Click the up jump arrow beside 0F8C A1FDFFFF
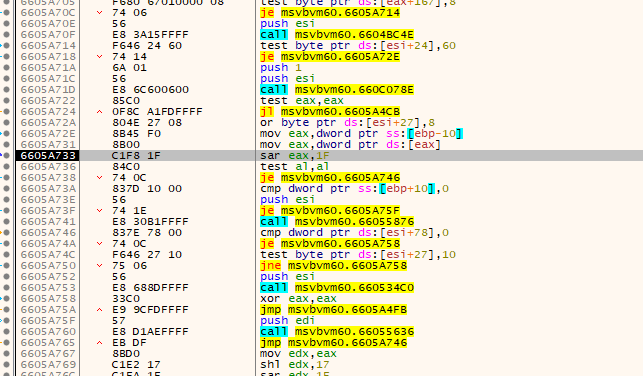Image resolution: width=643 pixels, height=376 pixels. [x=99, y=112]
